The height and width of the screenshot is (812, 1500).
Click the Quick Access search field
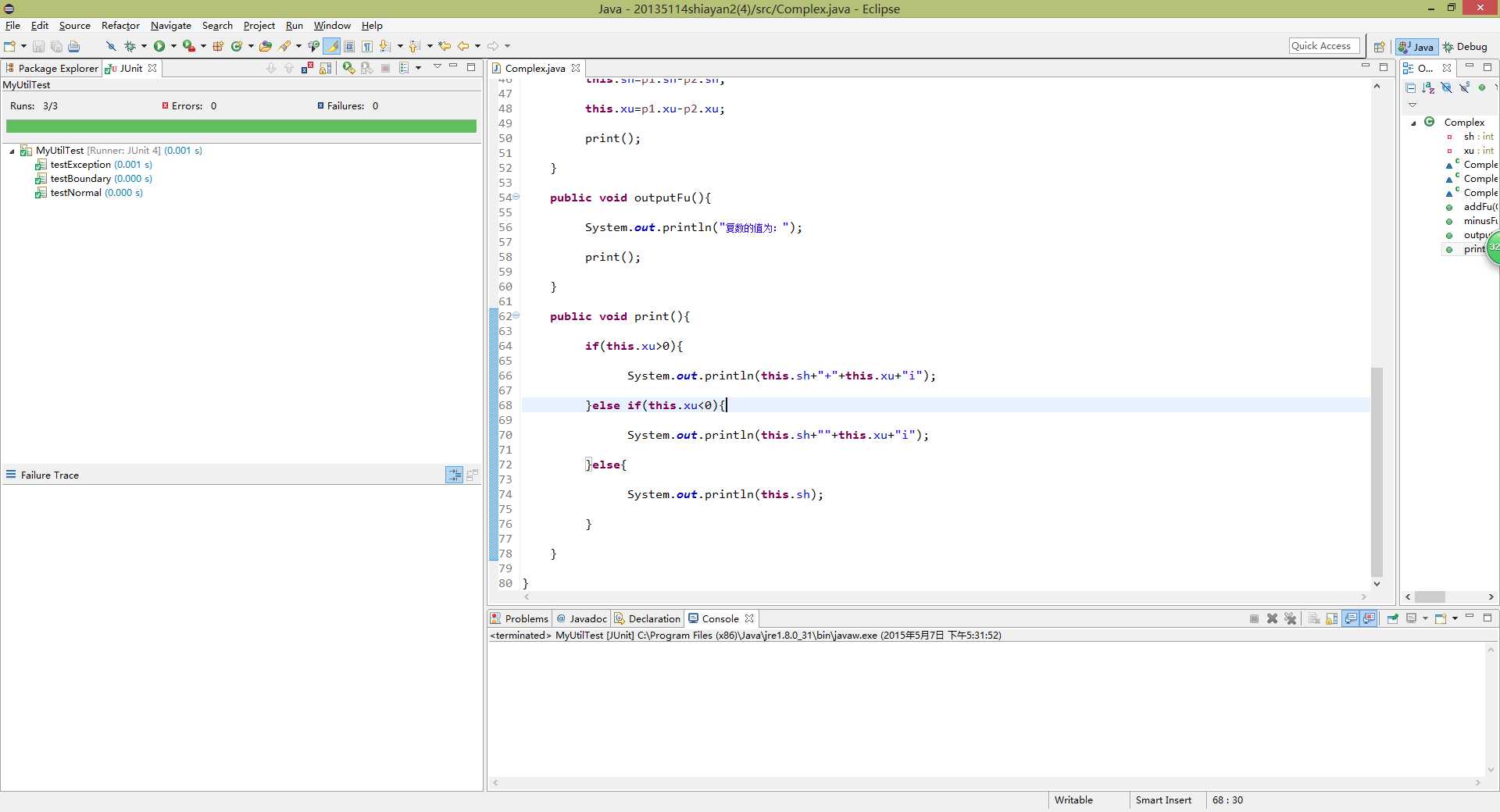click(x=1324, y=46)
